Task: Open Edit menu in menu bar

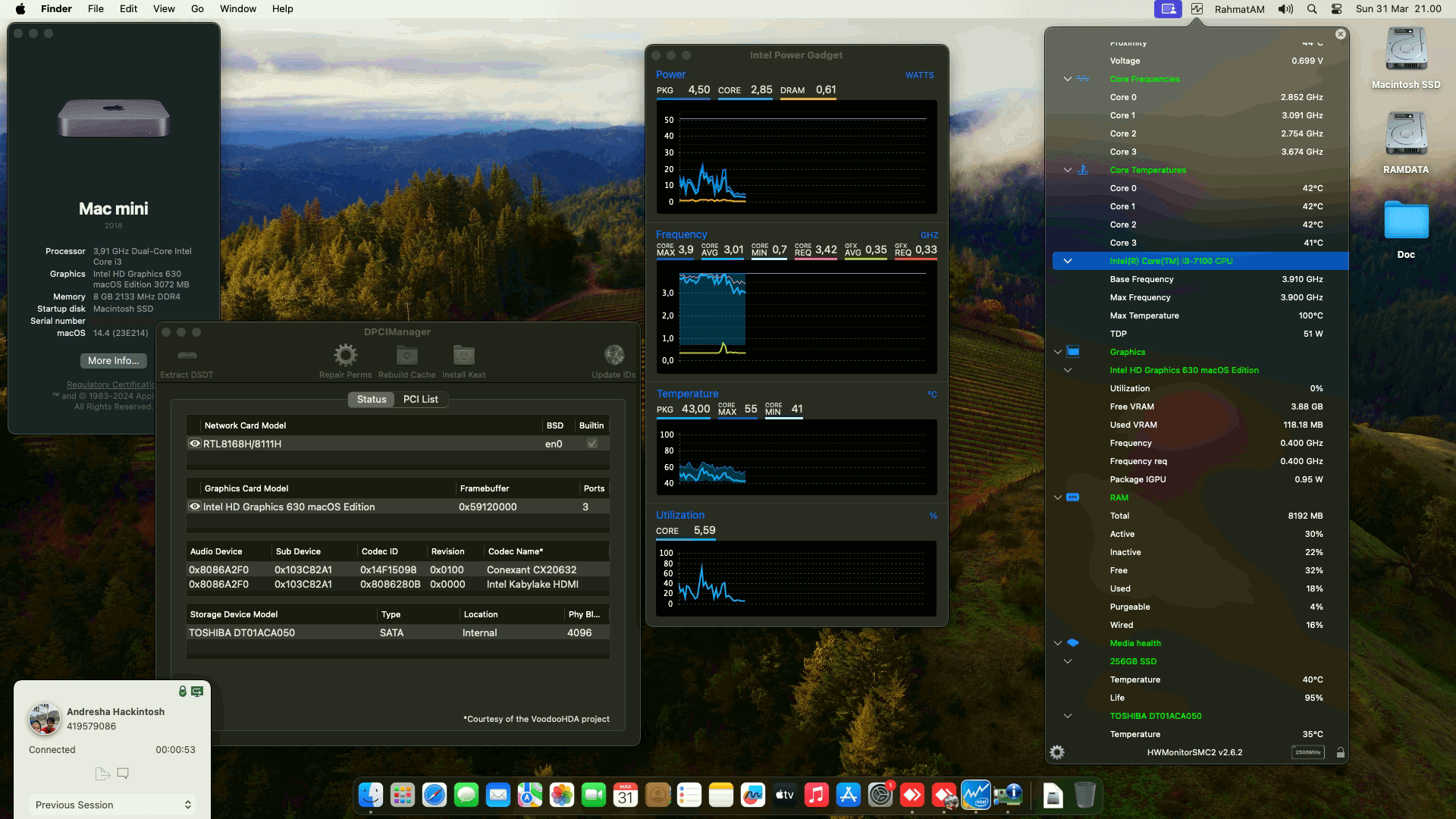Action: point(128,9)
